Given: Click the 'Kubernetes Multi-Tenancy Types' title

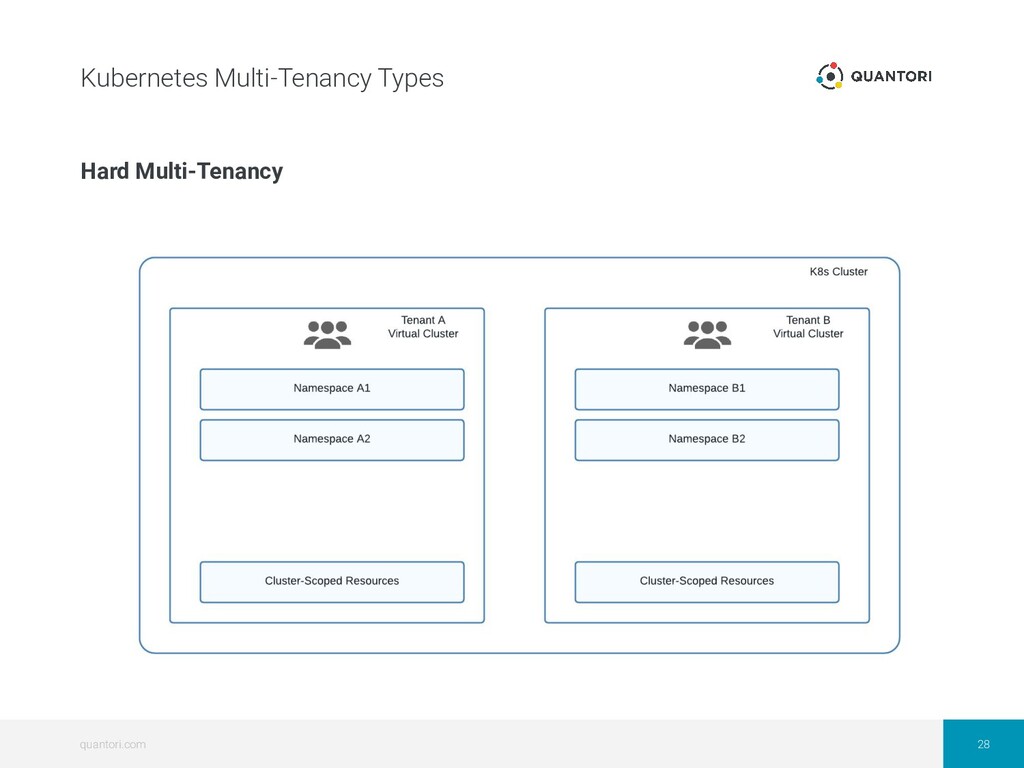Looking at the screenshot, I should point(262,78).
